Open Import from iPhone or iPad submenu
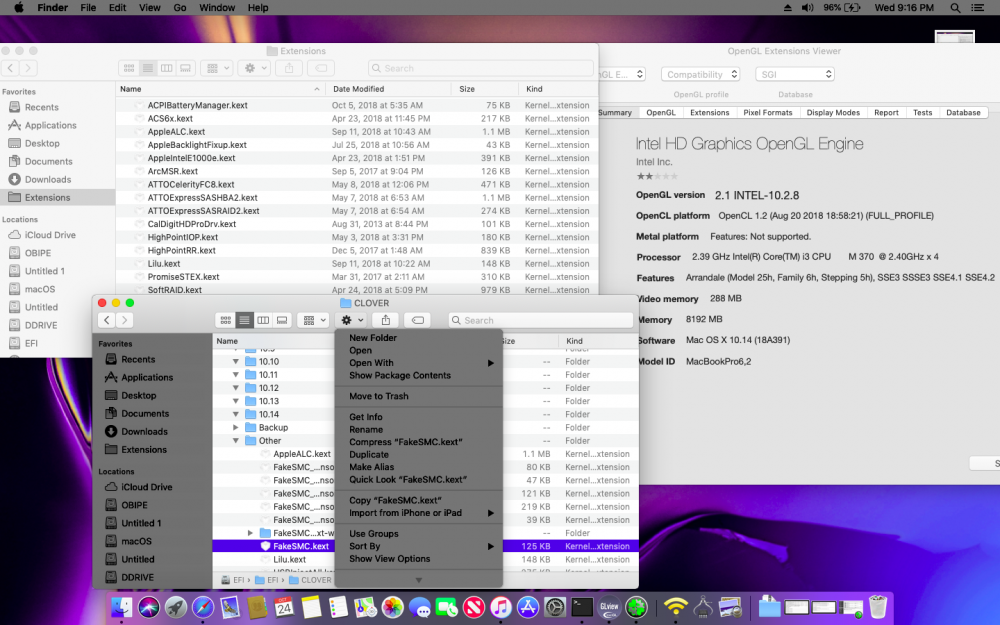Screen dimensions: 1000x625 coord(419,513)
